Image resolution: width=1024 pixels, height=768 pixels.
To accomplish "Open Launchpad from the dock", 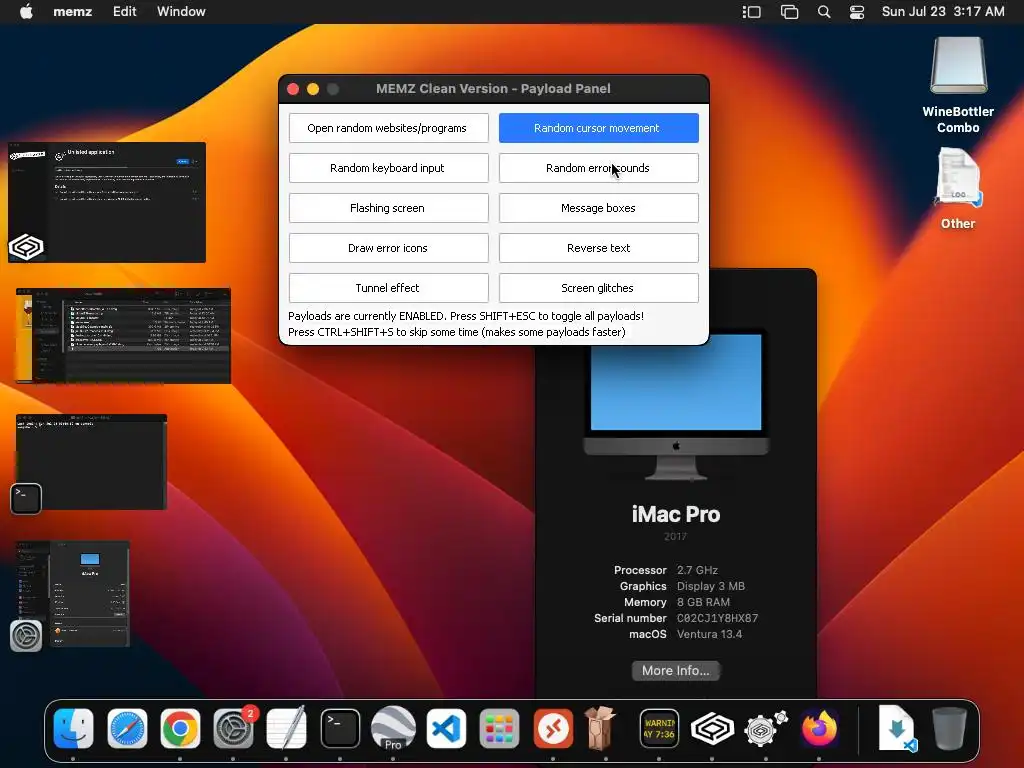I will [x=500, y=728].
